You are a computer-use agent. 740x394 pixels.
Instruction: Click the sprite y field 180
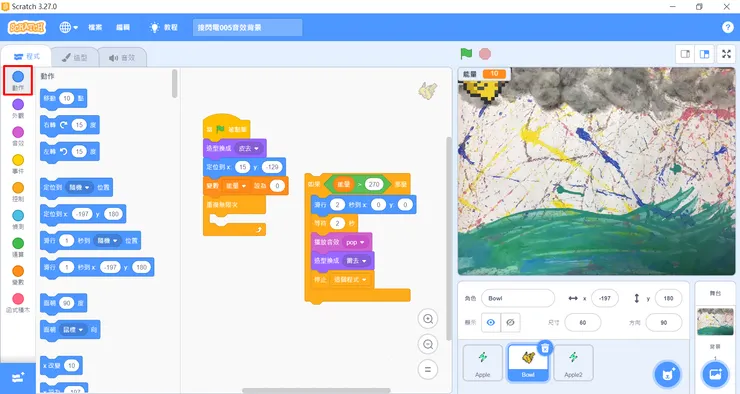(x=668, y=298)
